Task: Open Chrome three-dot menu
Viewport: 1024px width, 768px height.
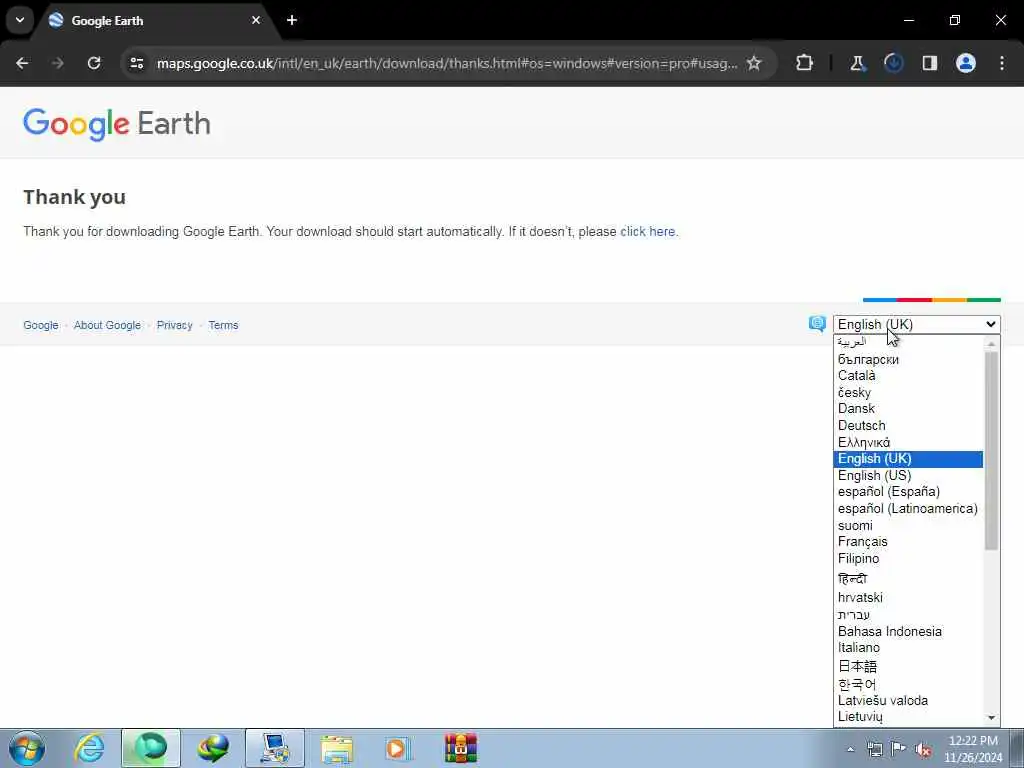Action: 1002,63
